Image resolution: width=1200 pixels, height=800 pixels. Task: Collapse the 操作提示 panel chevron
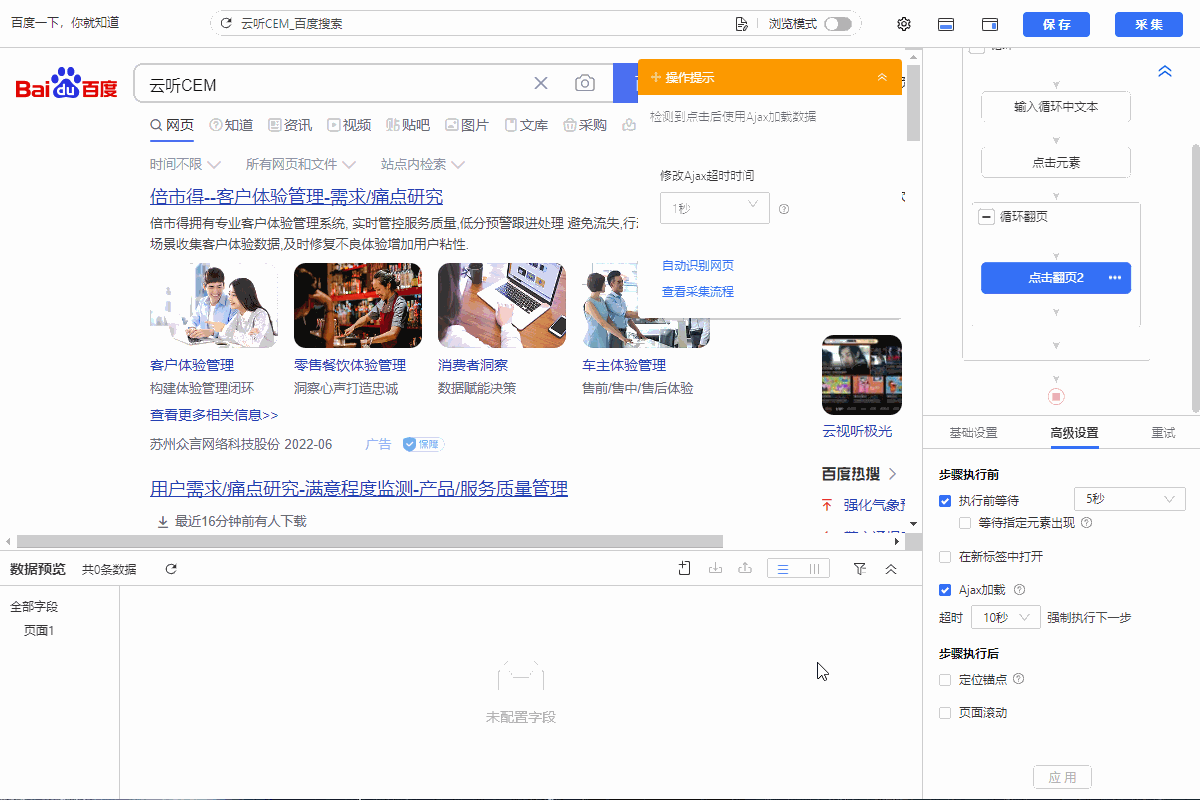click(882, 77)
